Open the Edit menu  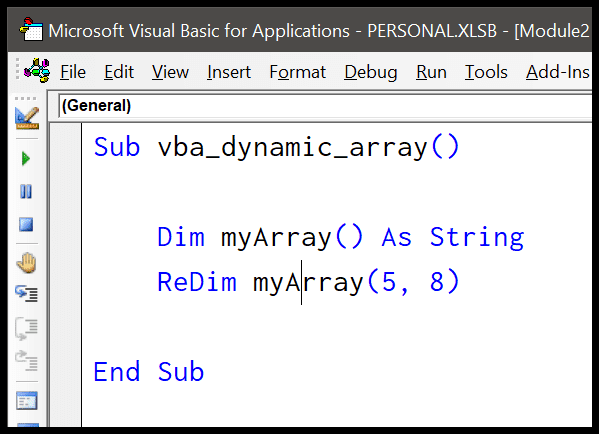(x=119, y=72)
